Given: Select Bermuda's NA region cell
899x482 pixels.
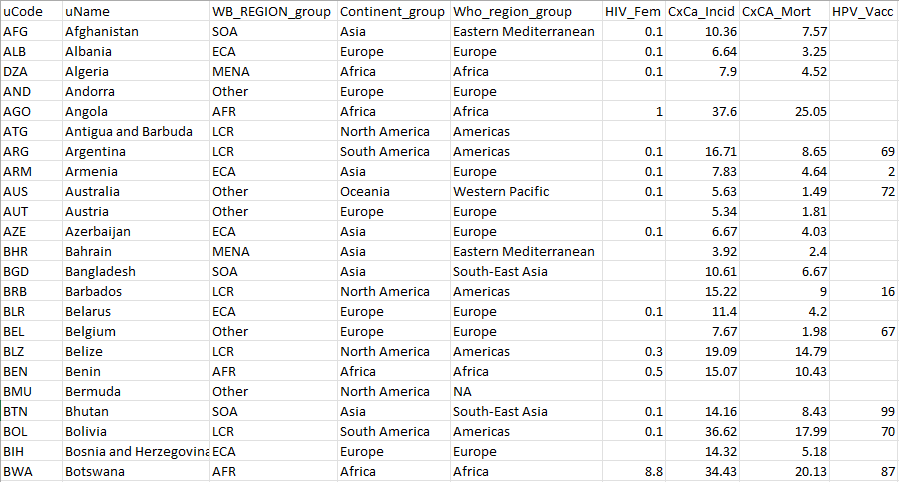Looking at the screenshot, I should point(526,391).
